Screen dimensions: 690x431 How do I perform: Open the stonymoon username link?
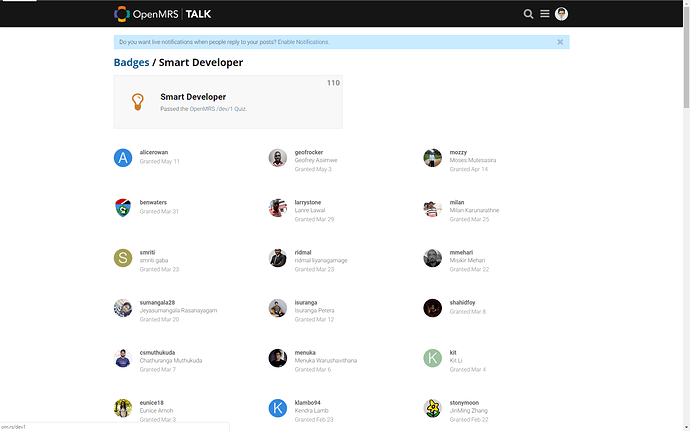click(464, 403)
